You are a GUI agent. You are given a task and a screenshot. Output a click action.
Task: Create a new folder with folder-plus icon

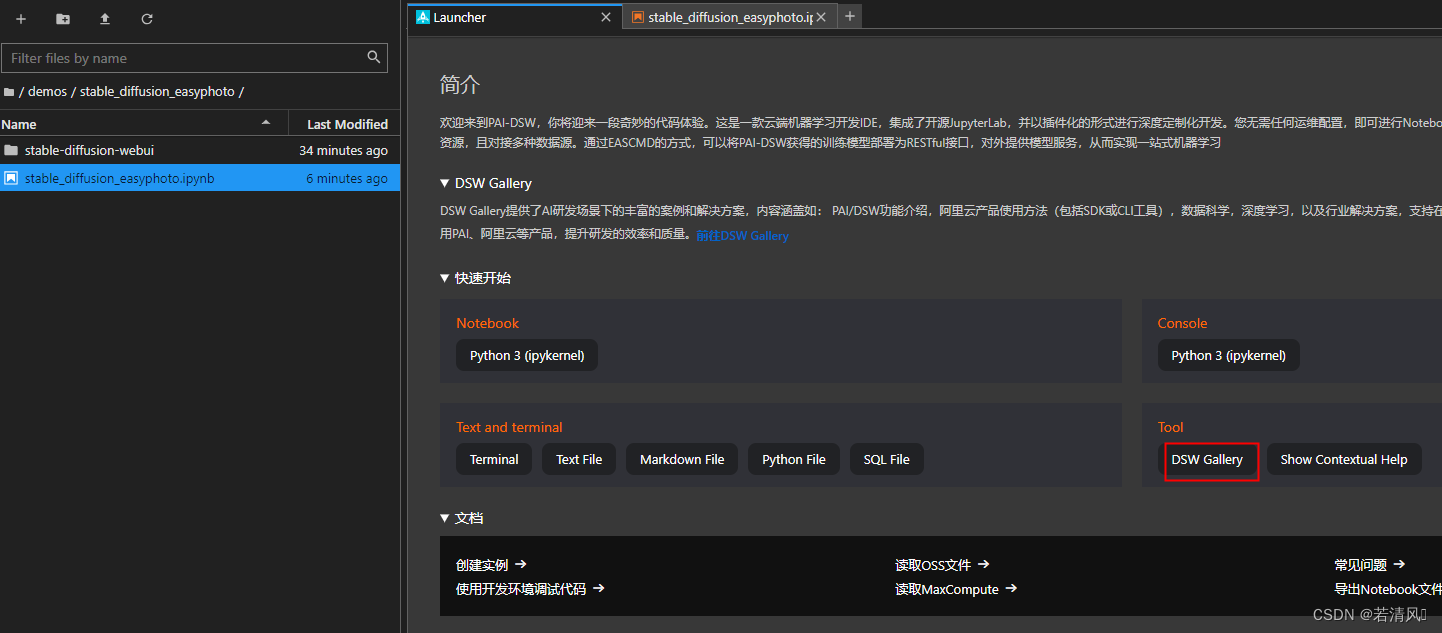click(x=63, y=19)
